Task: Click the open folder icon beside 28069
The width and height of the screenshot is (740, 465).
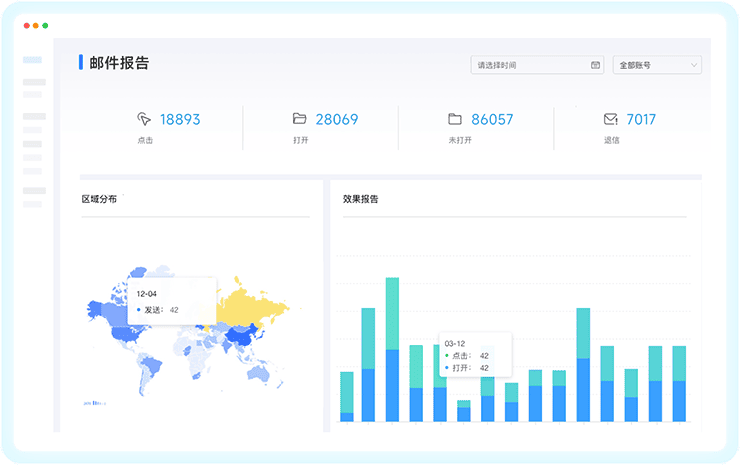Action: (x=299, y=119)
